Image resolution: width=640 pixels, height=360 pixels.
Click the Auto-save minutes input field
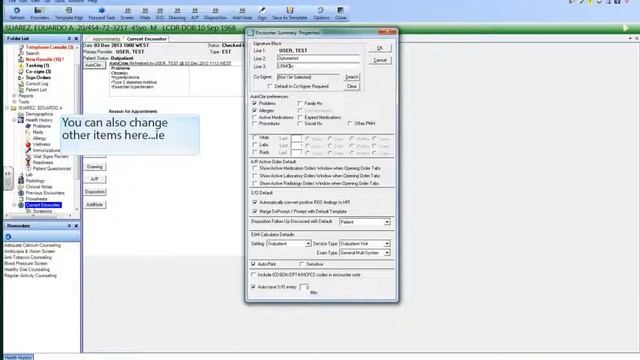coord(304,287)
